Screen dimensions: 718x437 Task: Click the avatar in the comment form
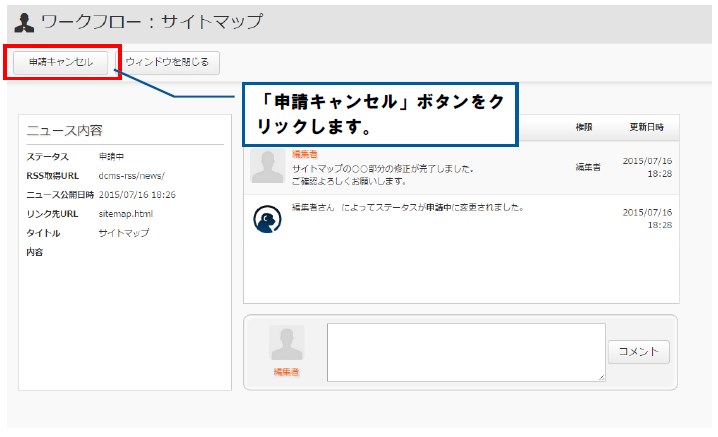[x=287, y=343]
